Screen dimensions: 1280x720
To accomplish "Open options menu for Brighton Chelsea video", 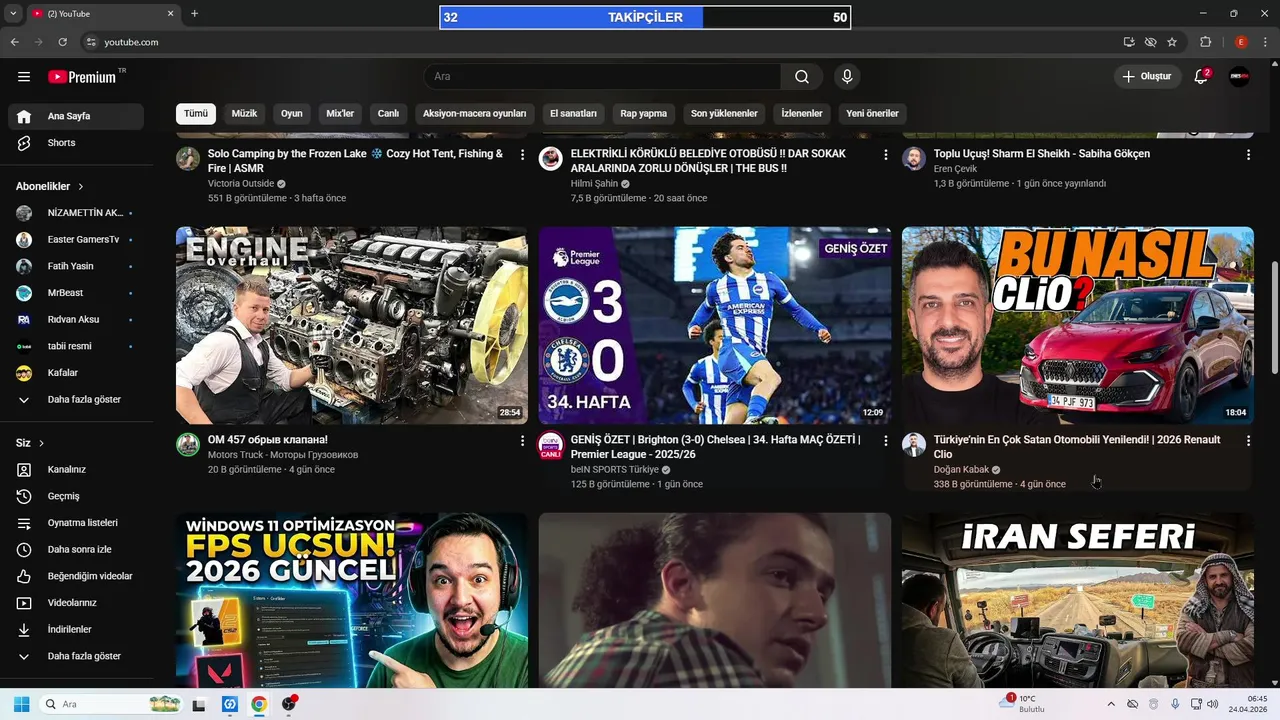I will 885,441.
